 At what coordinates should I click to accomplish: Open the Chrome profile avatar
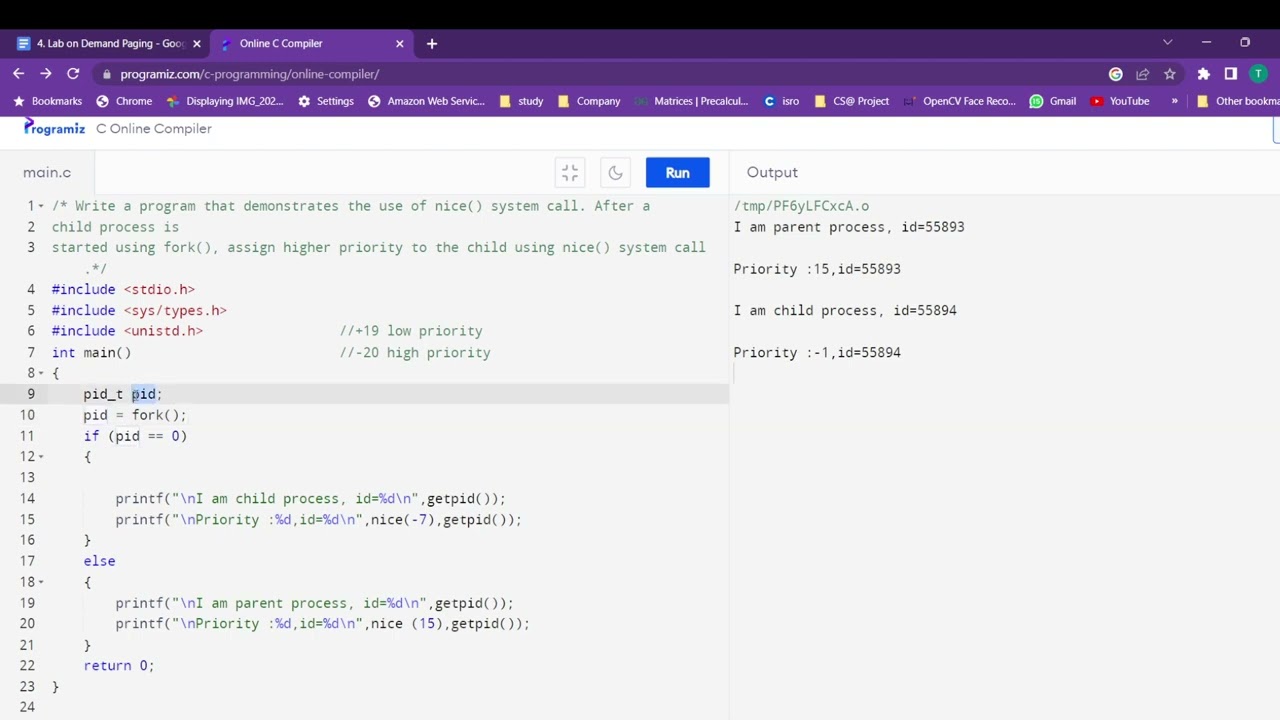point(1258,74)
